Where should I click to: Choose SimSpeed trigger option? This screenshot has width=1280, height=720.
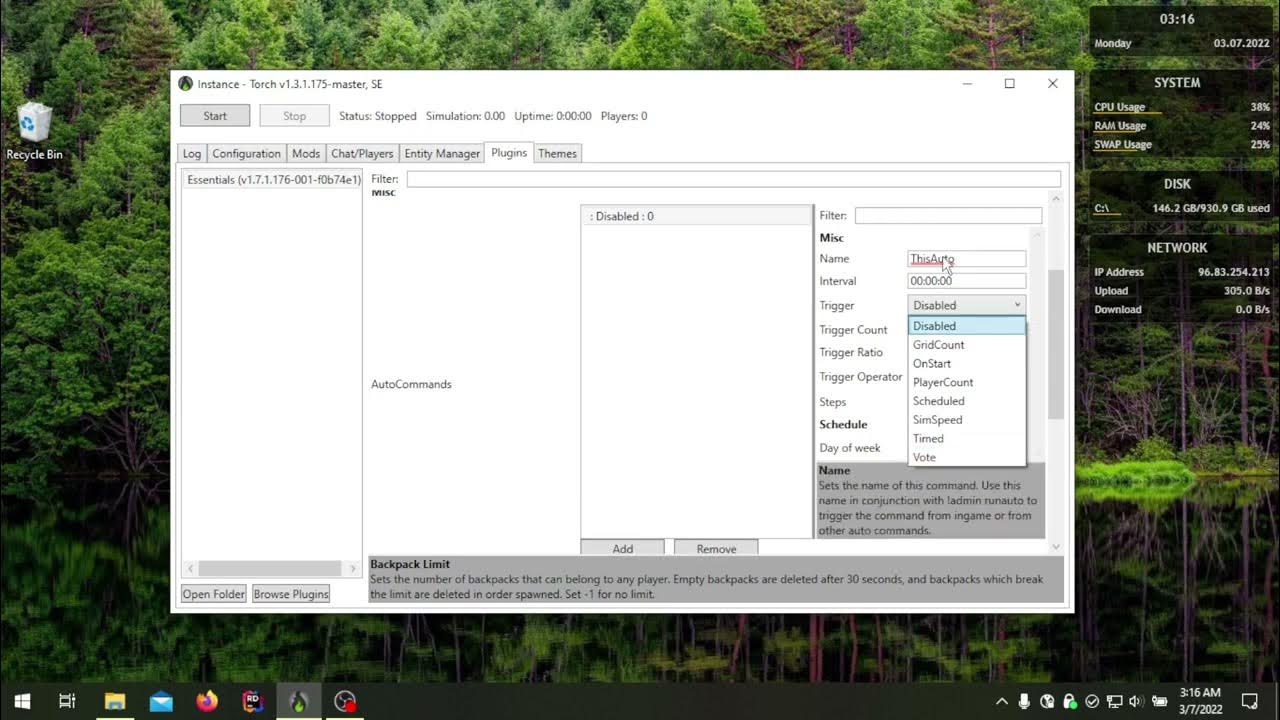pos(966,420)
